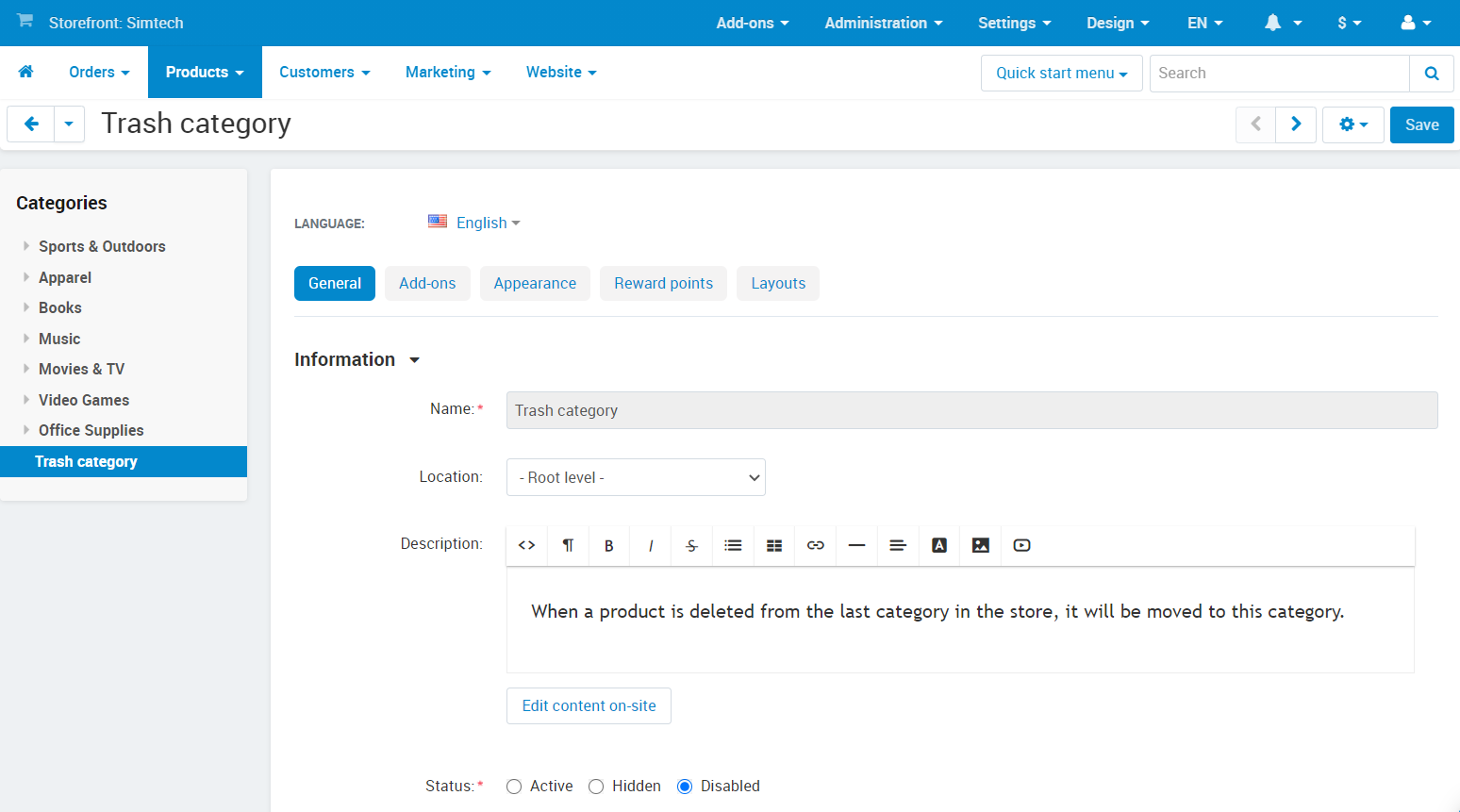Set status to Hidden
The width and height of the screenshot is (1460, 812).
[596, 787]
